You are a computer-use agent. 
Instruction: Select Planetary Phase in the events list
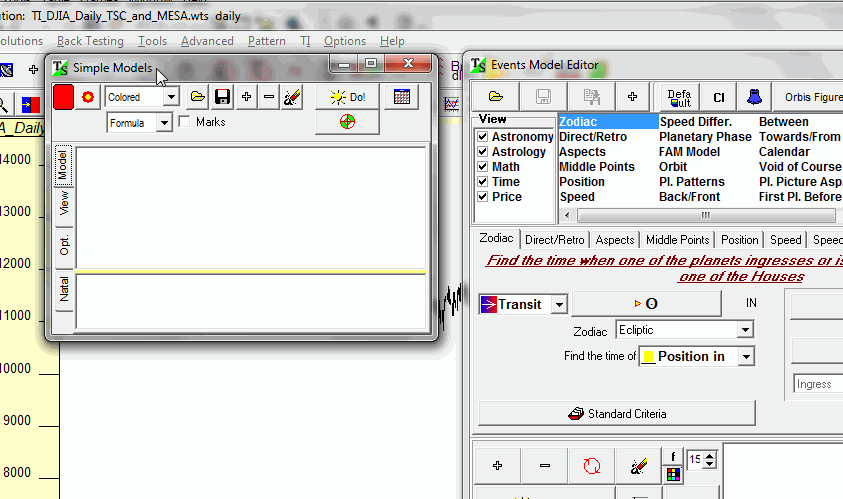point(705,137)
